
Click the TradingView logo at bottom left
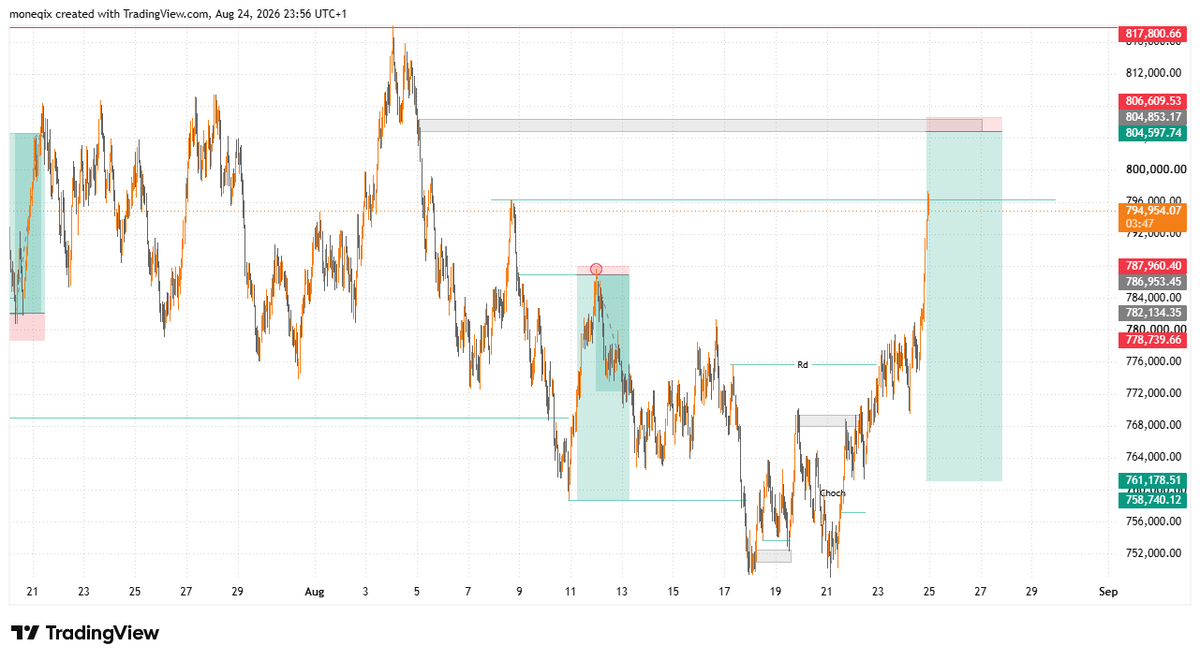pos(85,633)
